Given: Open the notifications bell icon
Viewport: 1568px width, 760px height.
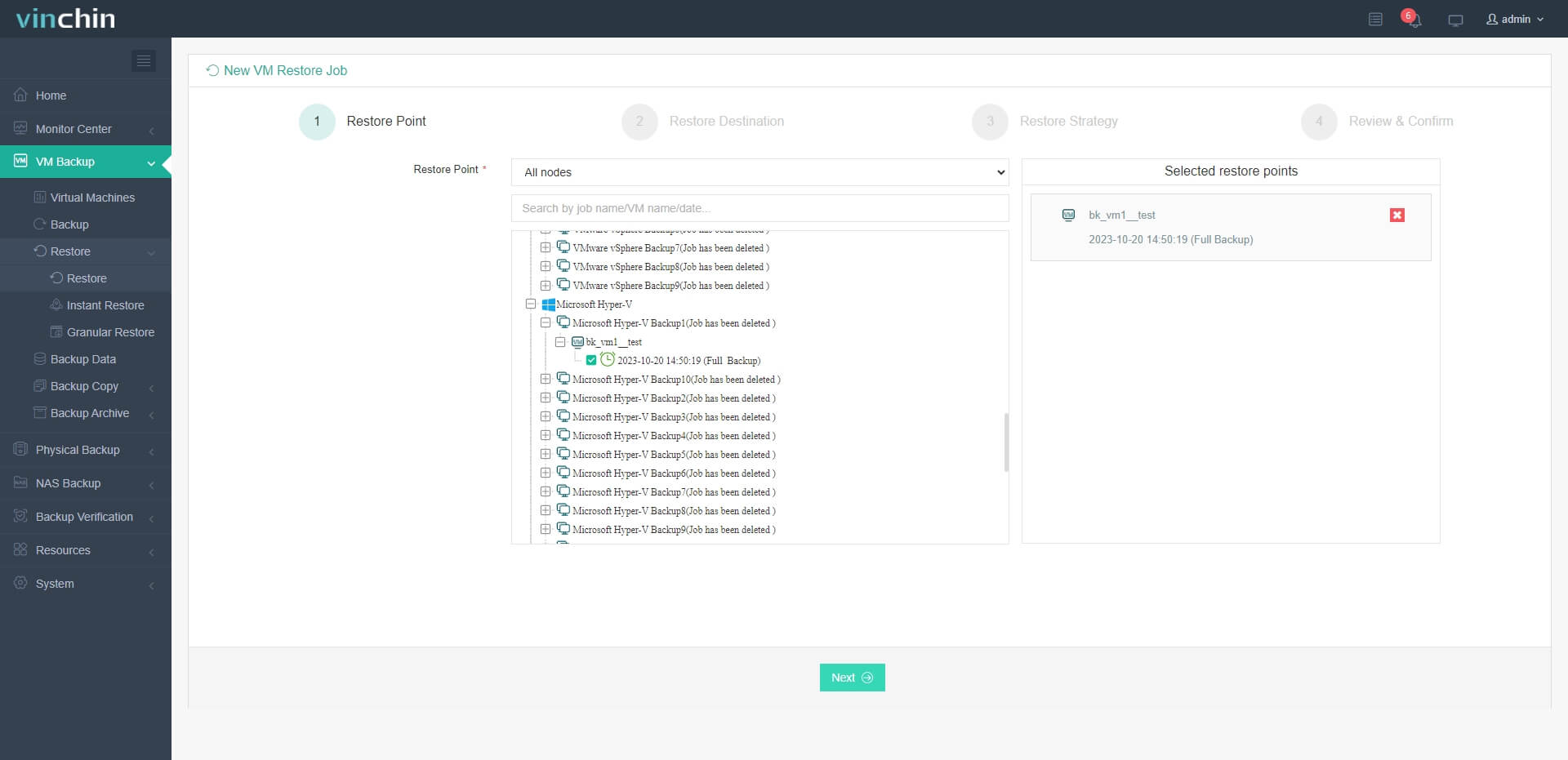Looking at the screenshot, I should [x=1413, y=19].
